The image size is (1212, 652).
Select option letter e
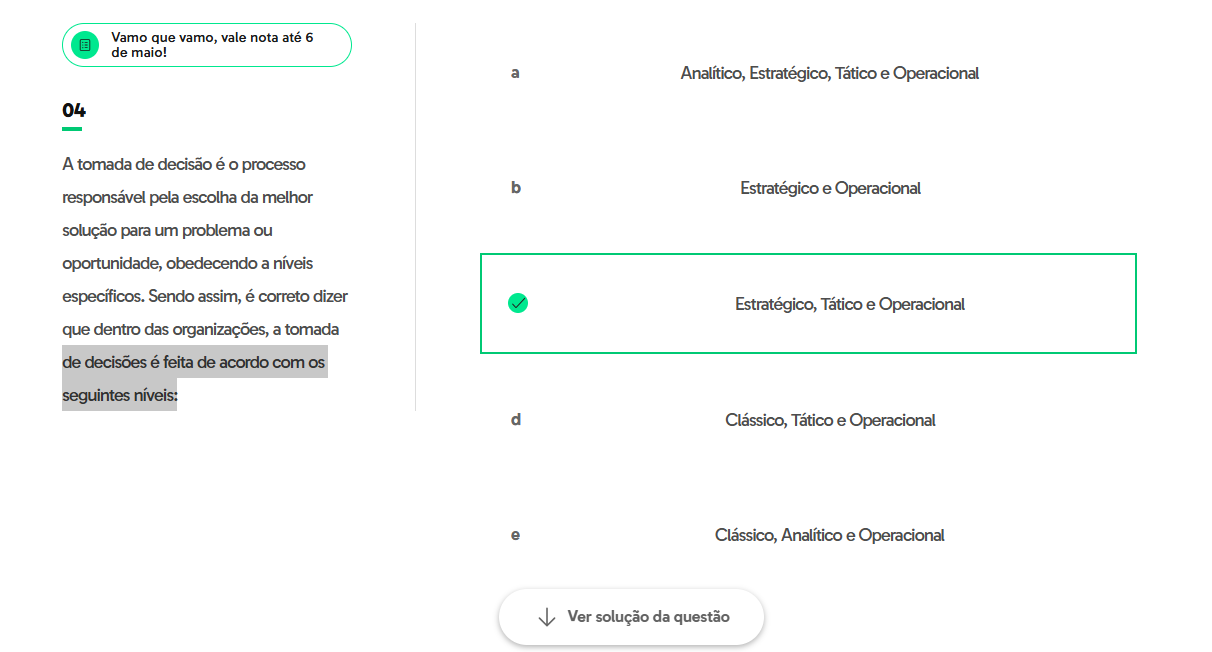(x=515, y=535)
